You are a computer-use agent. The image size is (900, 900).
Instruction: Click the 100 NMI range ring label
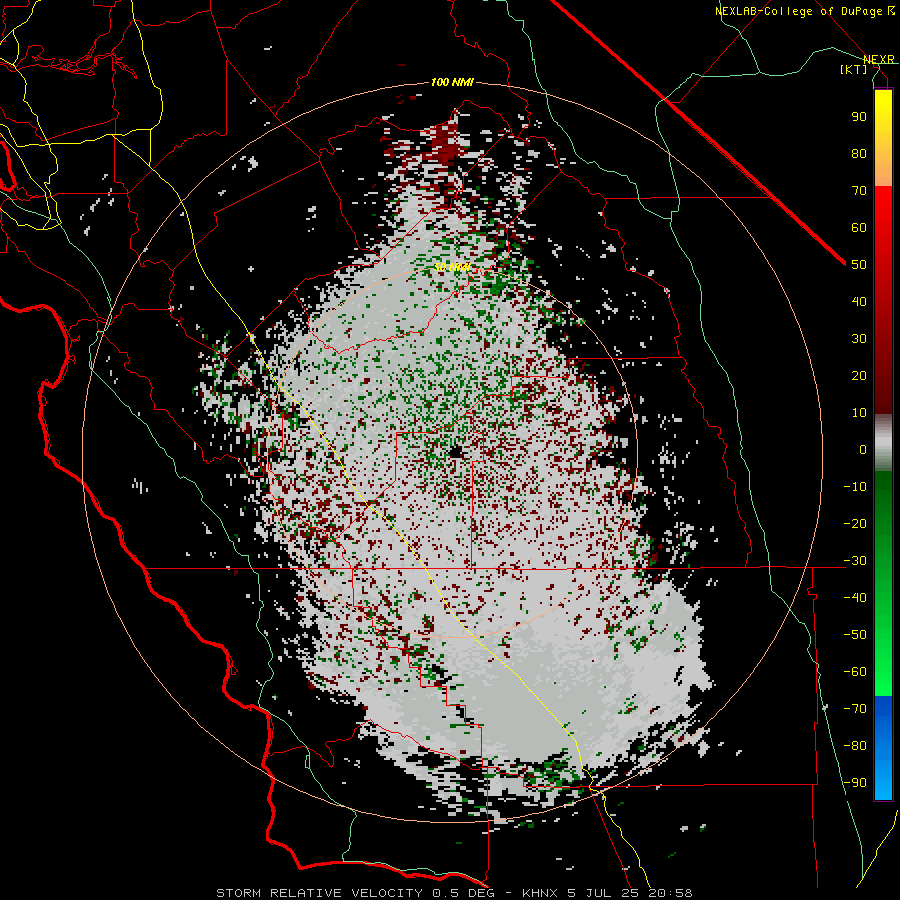pyautogui.click(x=452, y=83)
